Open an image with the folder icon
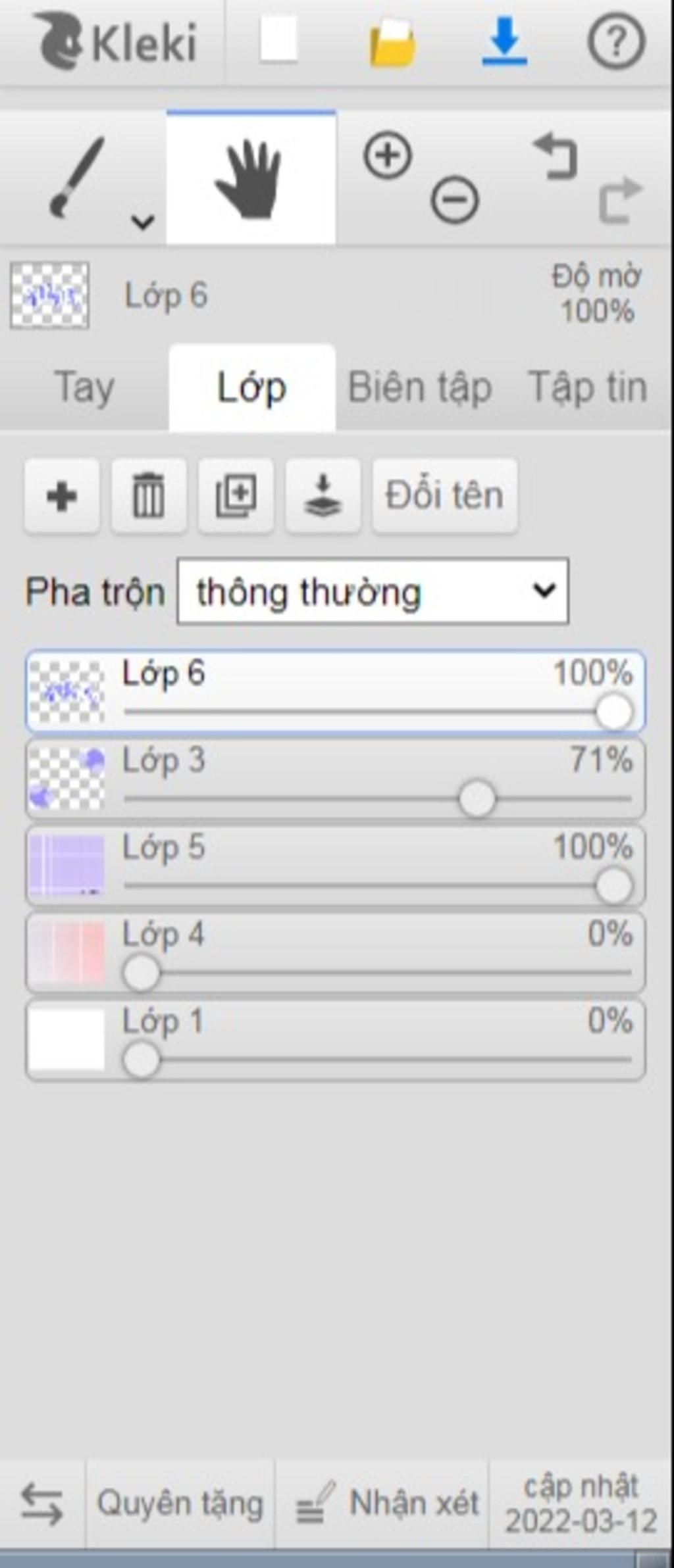 pyautogui.click(x=393, y=43)
